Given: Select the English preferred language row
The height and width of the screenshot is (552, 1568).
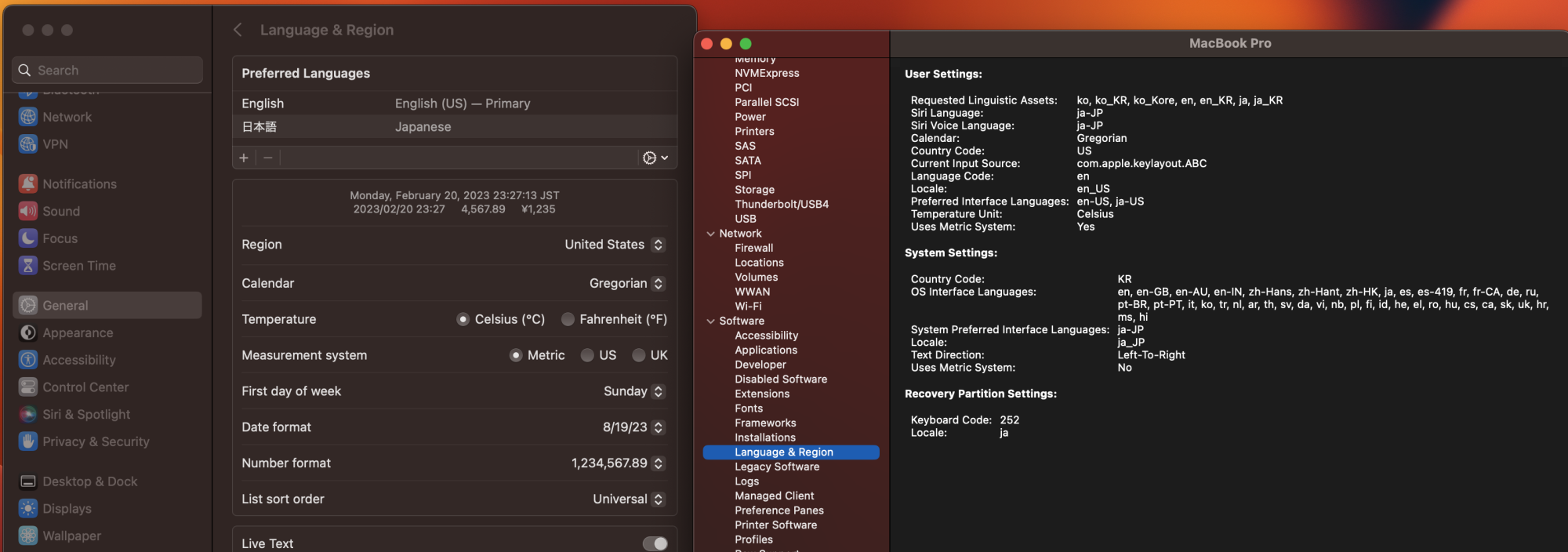Looking at the screenshot, I should coord(455,103).
